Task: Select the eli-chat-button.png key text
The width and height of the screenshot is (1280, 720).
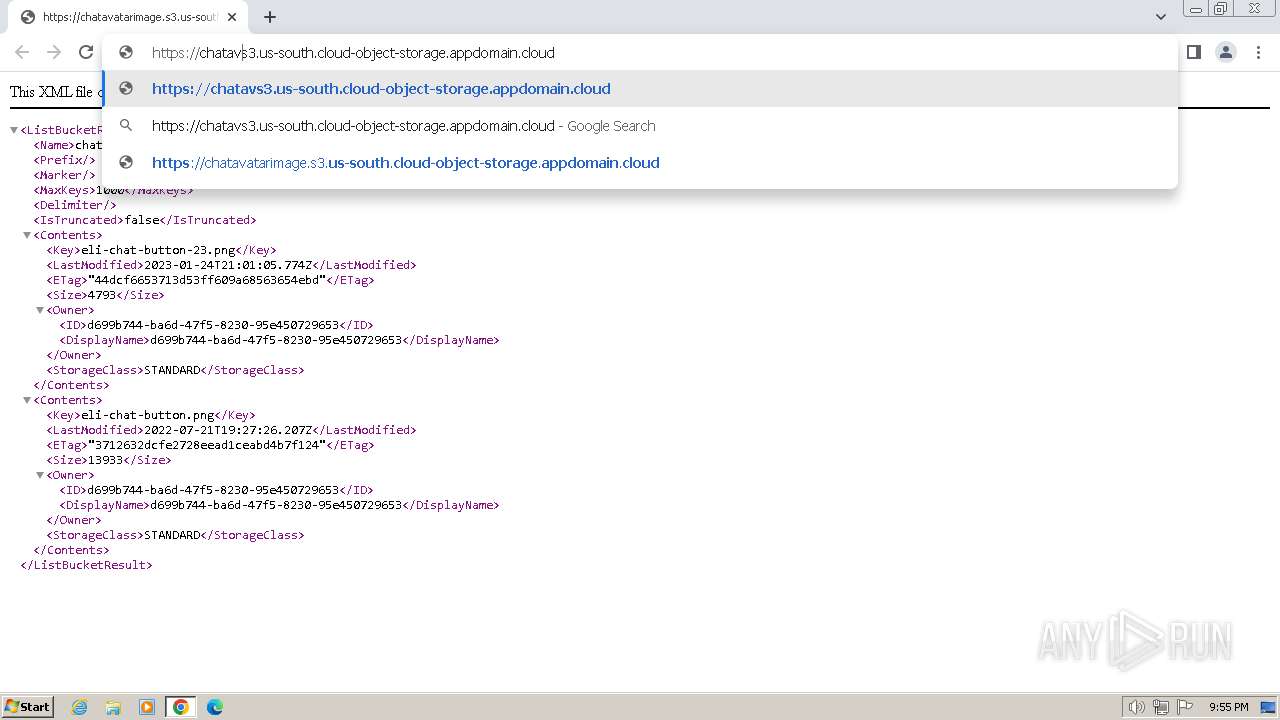Action: point(148,415)
